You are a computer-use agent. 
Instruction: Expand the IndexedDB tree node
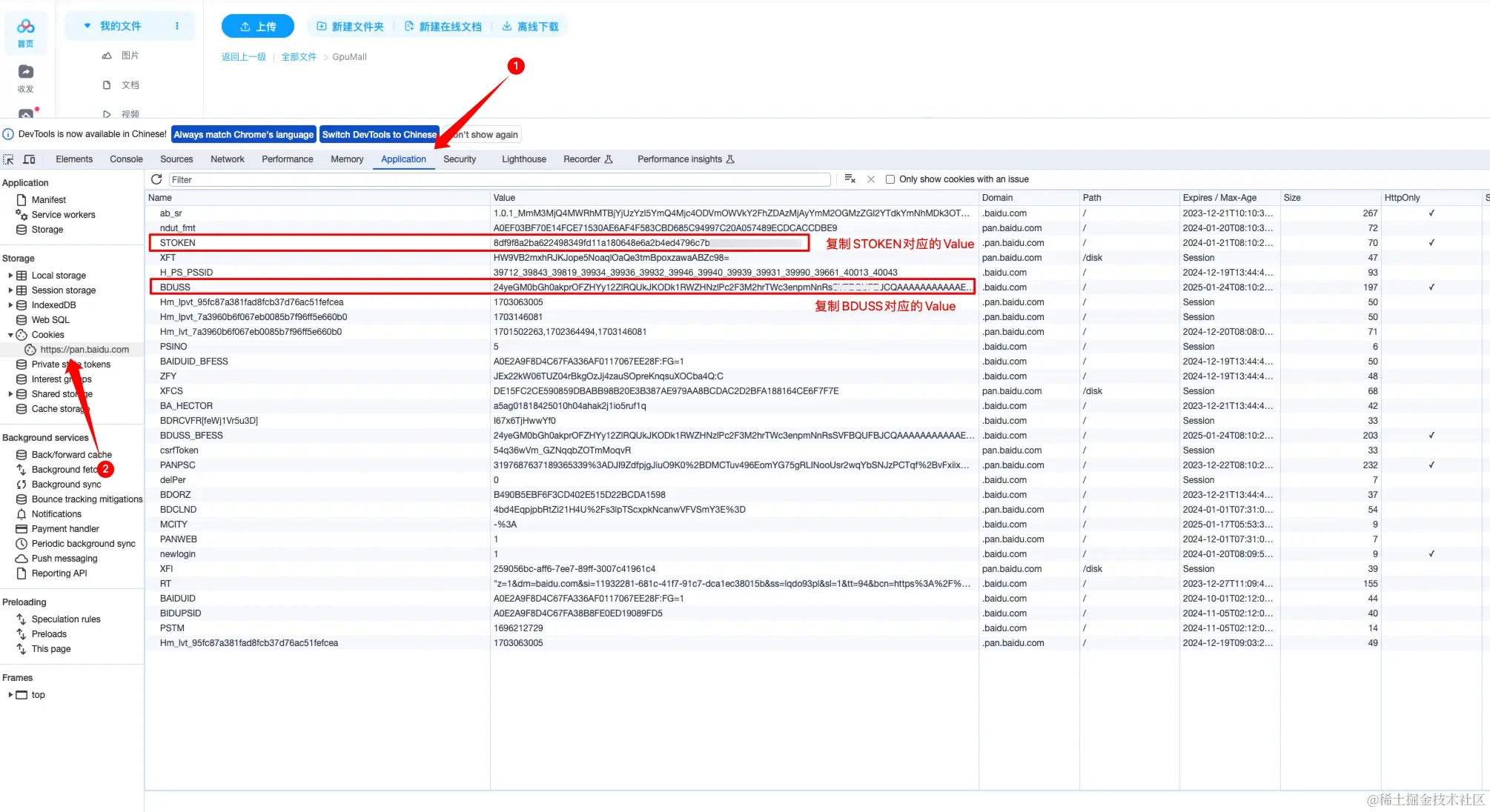coord(10,305)
